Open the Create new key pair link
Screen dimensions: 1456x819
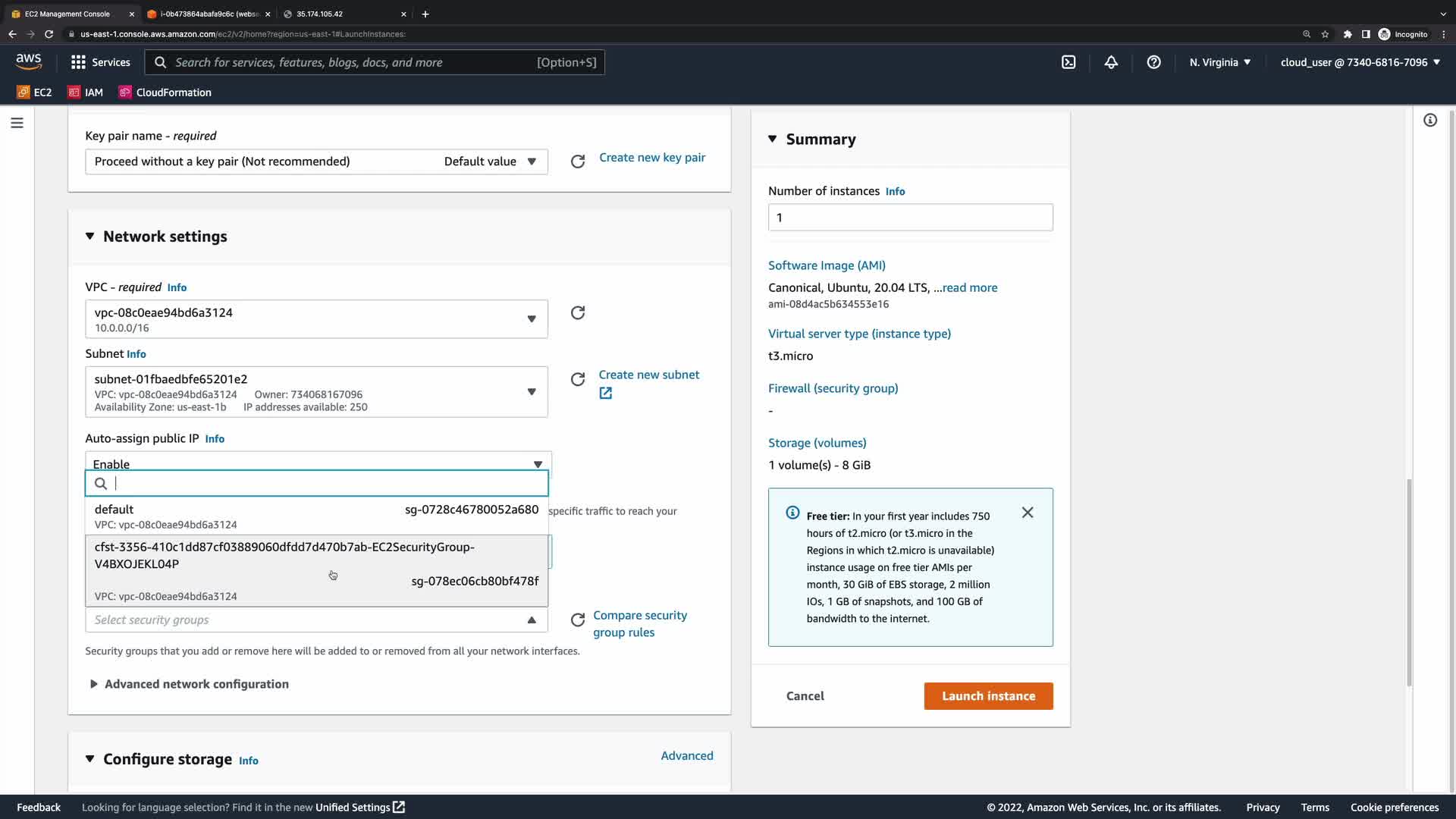(x=652, y=158)
